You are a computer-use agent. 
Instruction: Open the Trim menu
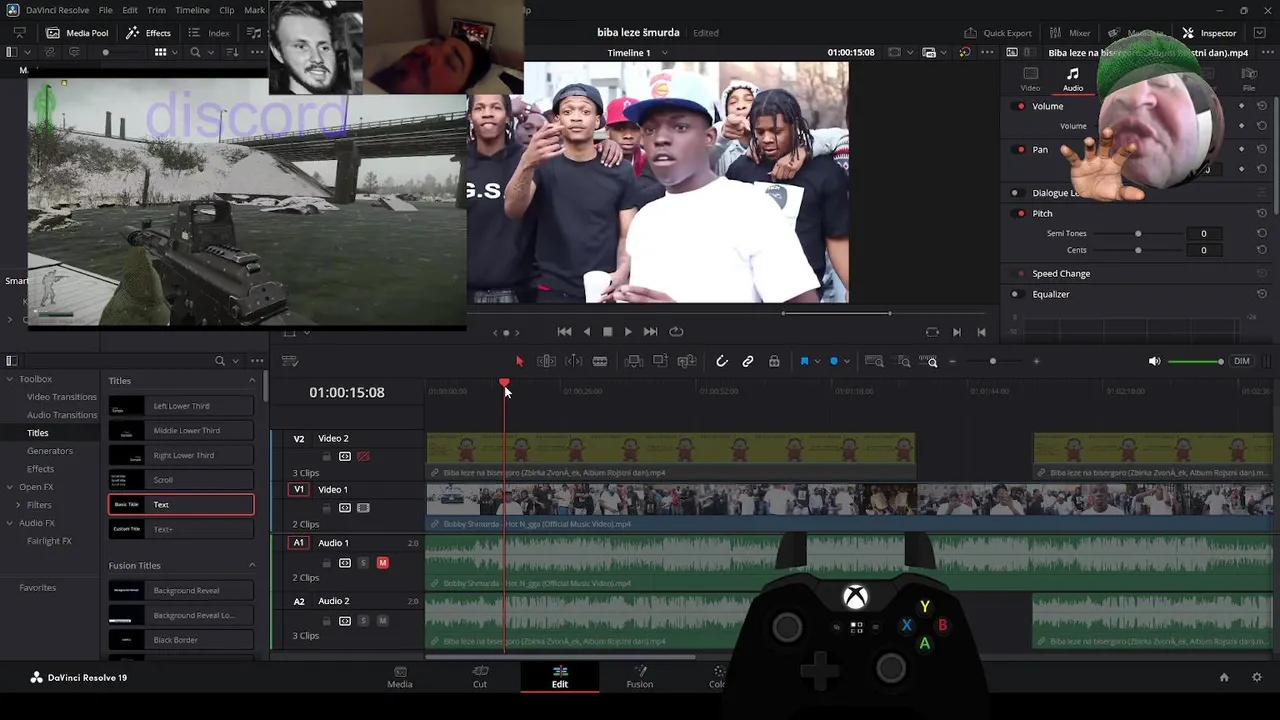tap(156, 10)
